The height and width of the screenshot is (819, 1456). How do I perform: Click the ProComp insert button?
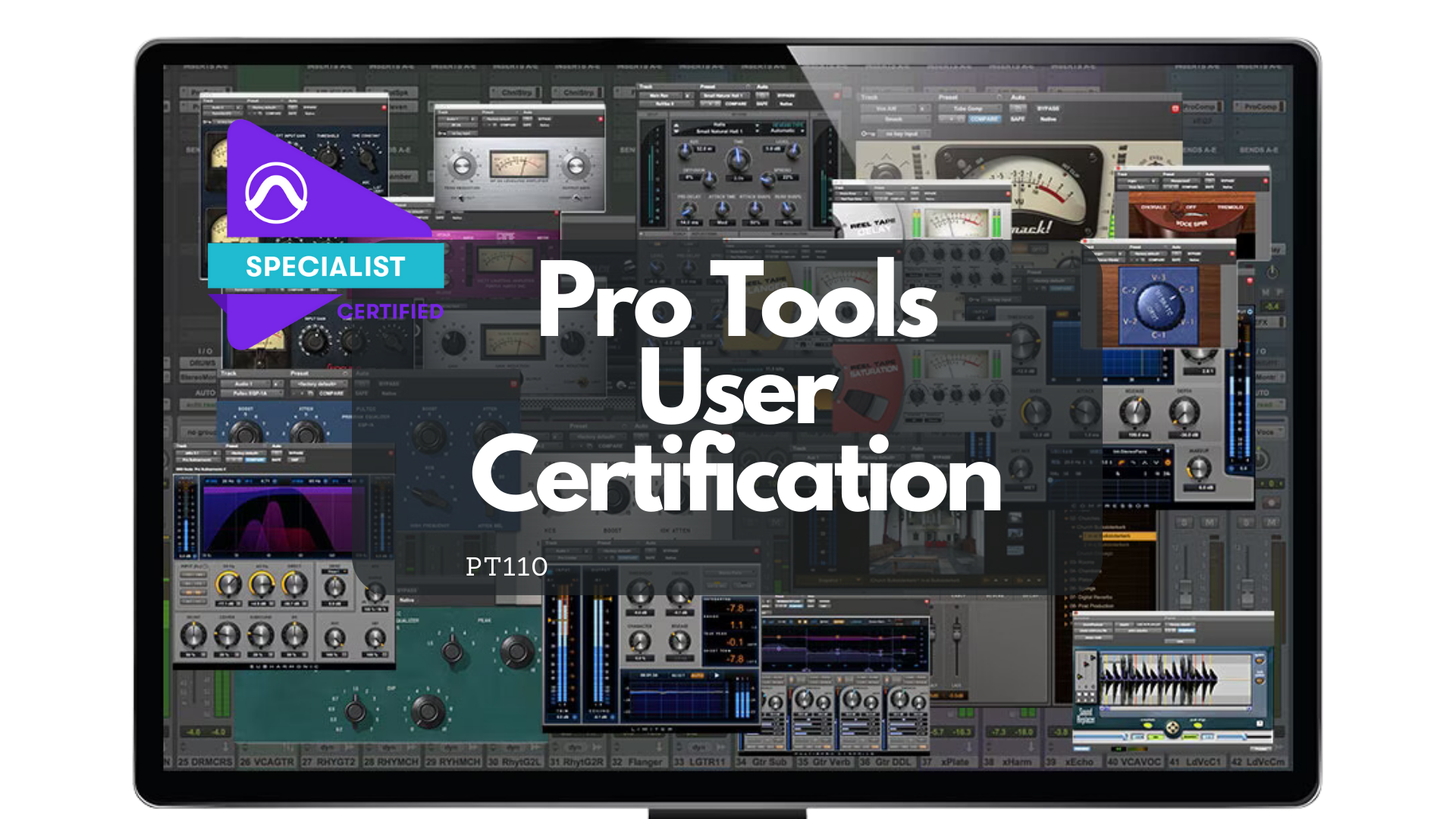1259,107
